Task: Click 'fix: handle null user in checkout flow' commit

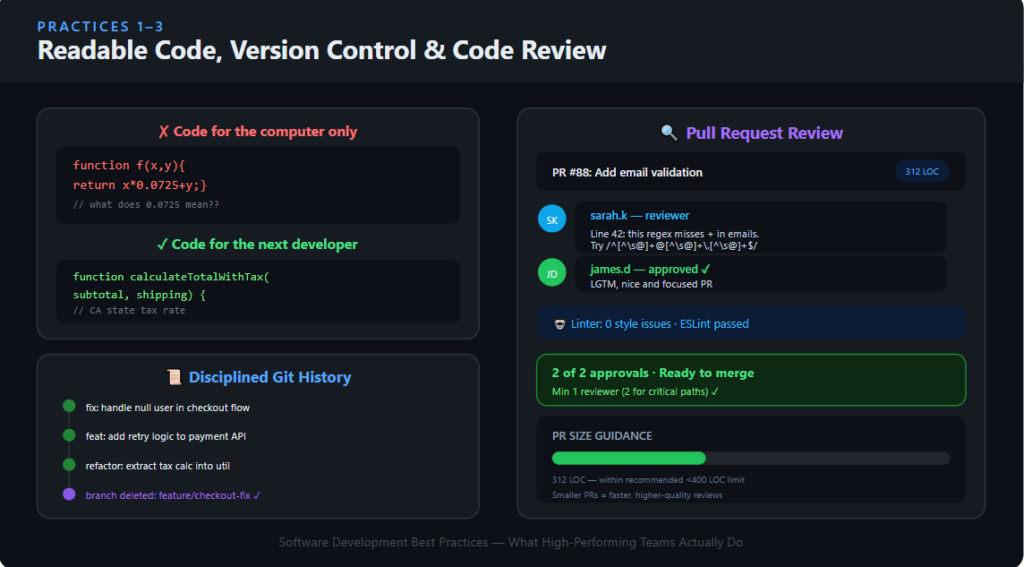Action: pyautogui.click(x=168, y=408)
